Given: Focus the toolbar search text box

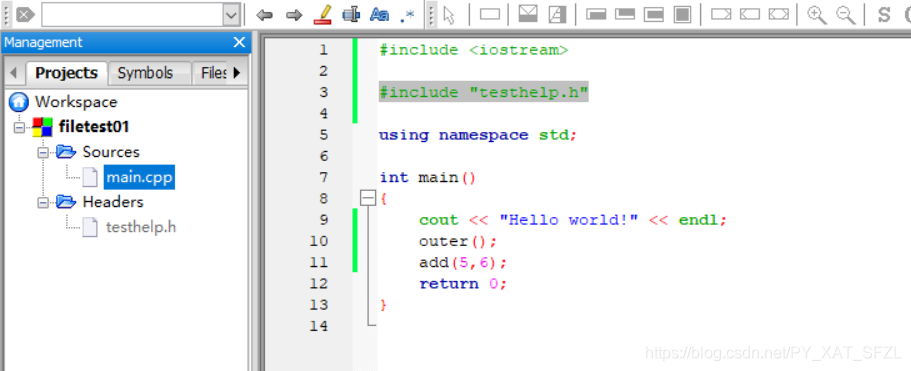Looking at the screenshot, I should 132,15.
